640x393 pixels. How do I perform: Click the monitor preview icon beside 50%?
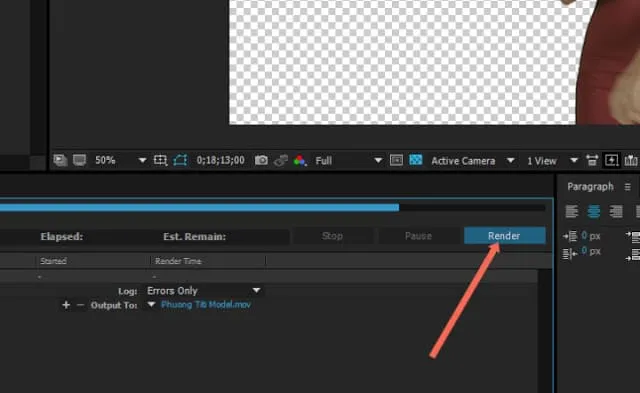tap(80, 160)
